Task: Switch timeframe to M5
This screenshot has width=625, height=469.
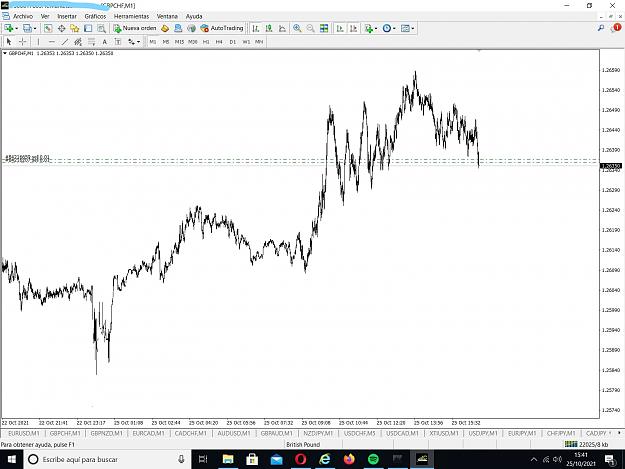Action: 166,42
